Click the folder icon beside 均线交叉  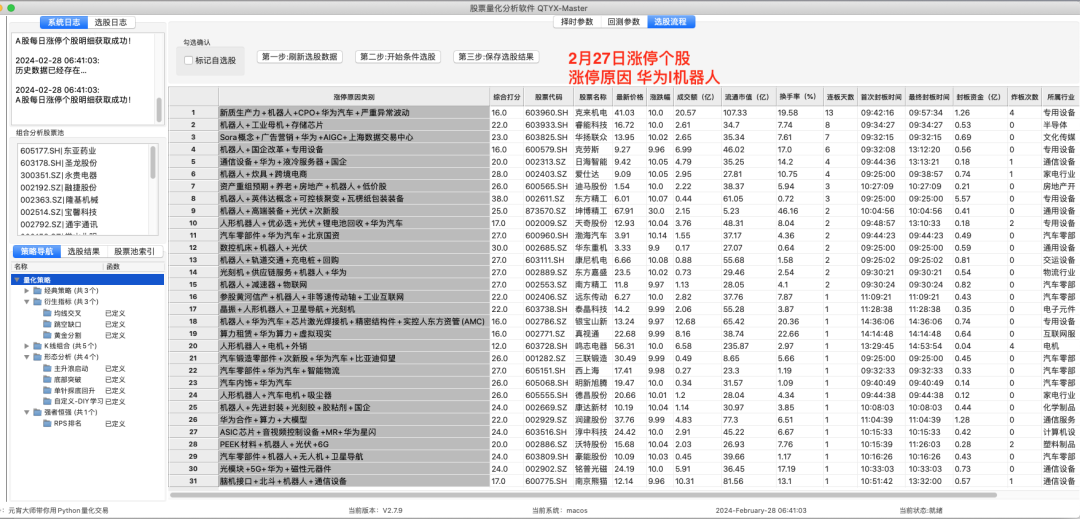coord(47,313)
